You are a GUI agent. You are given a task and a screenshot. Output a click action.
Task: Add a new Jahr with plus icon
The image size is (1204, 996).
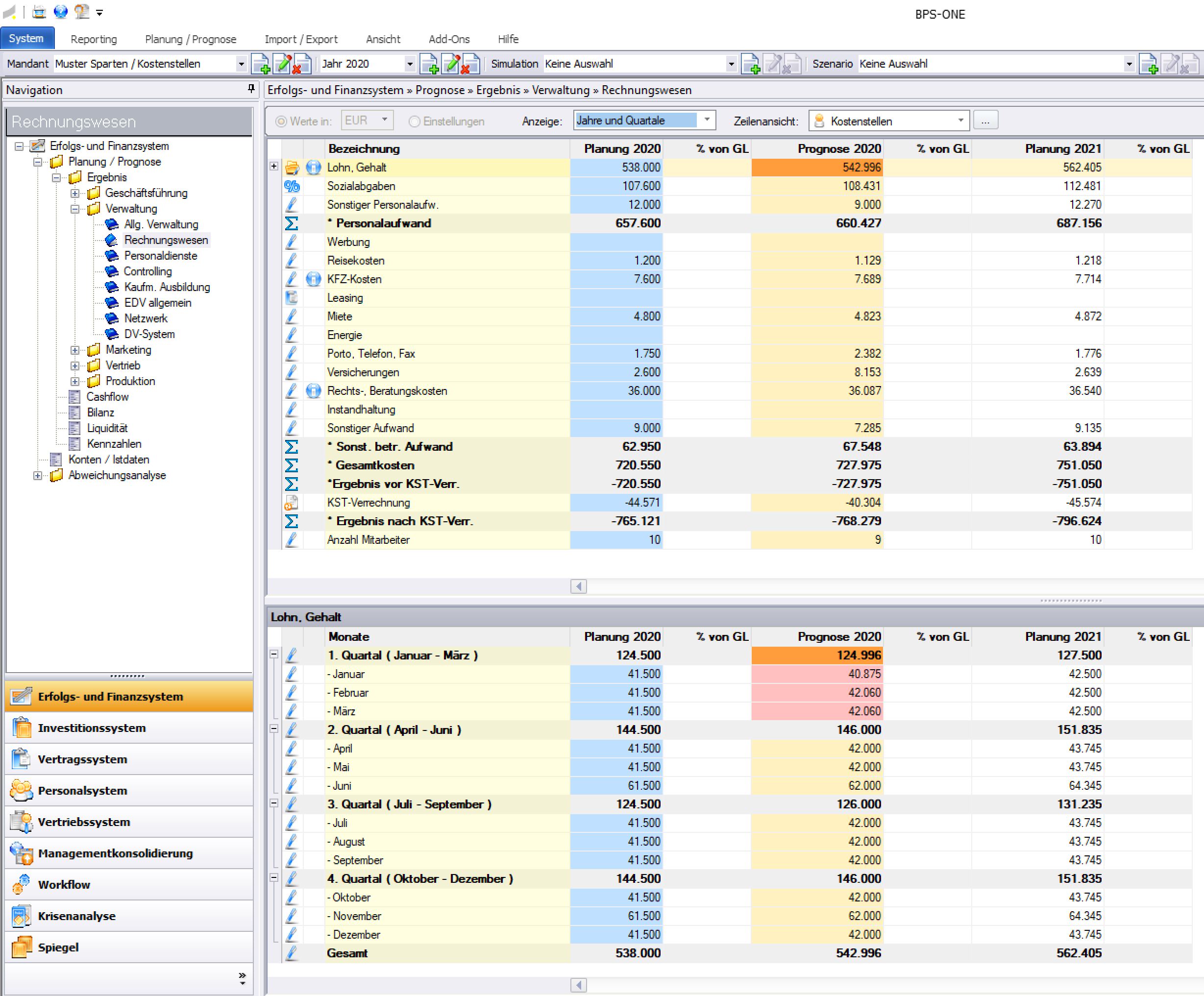[x=429, y=64]
